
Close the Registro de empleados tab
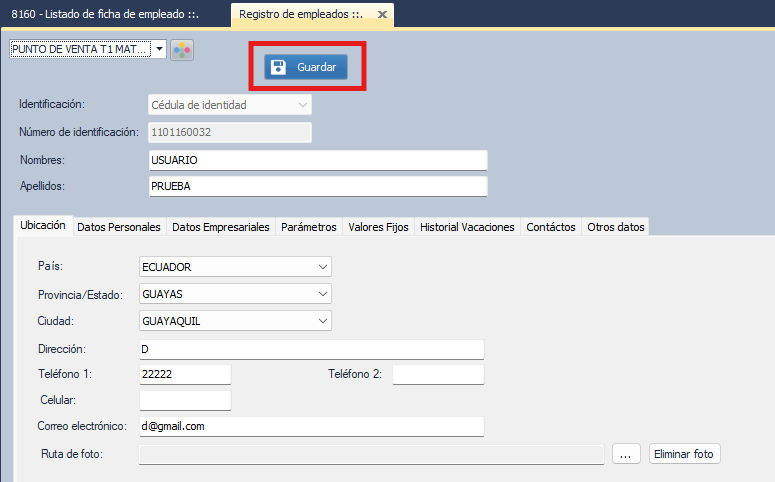[x=381, y=14]
